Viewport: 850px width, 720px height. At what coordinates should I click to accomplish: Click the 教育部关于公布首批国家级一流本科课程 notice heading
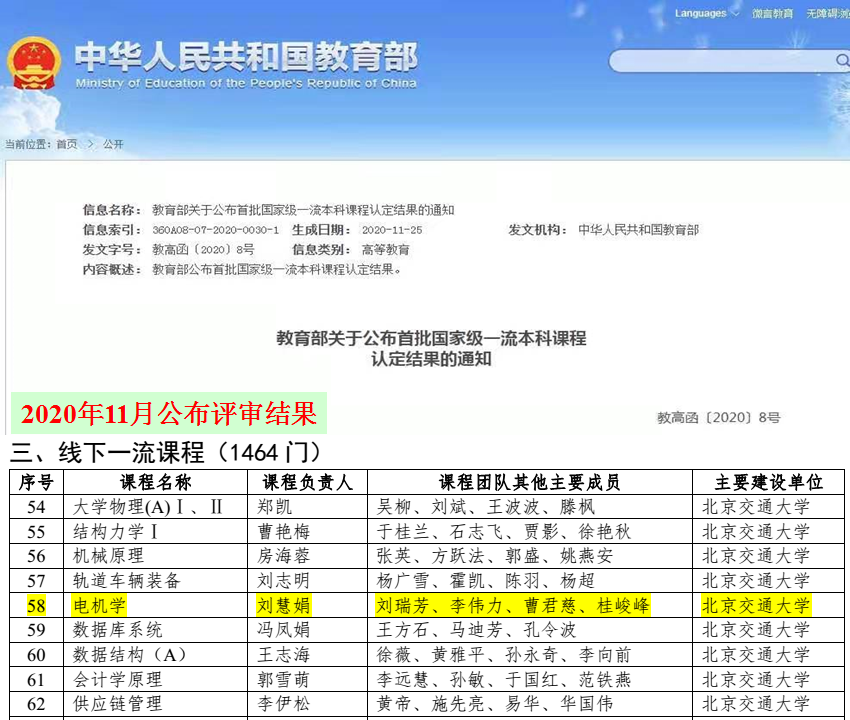tap(431, 338)
